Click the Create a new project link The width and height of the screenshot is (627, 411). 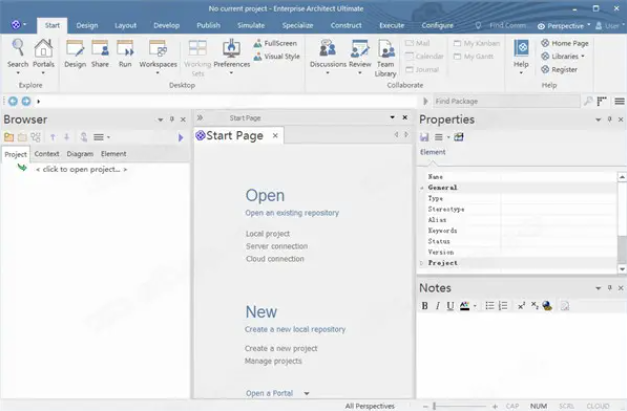281,348
